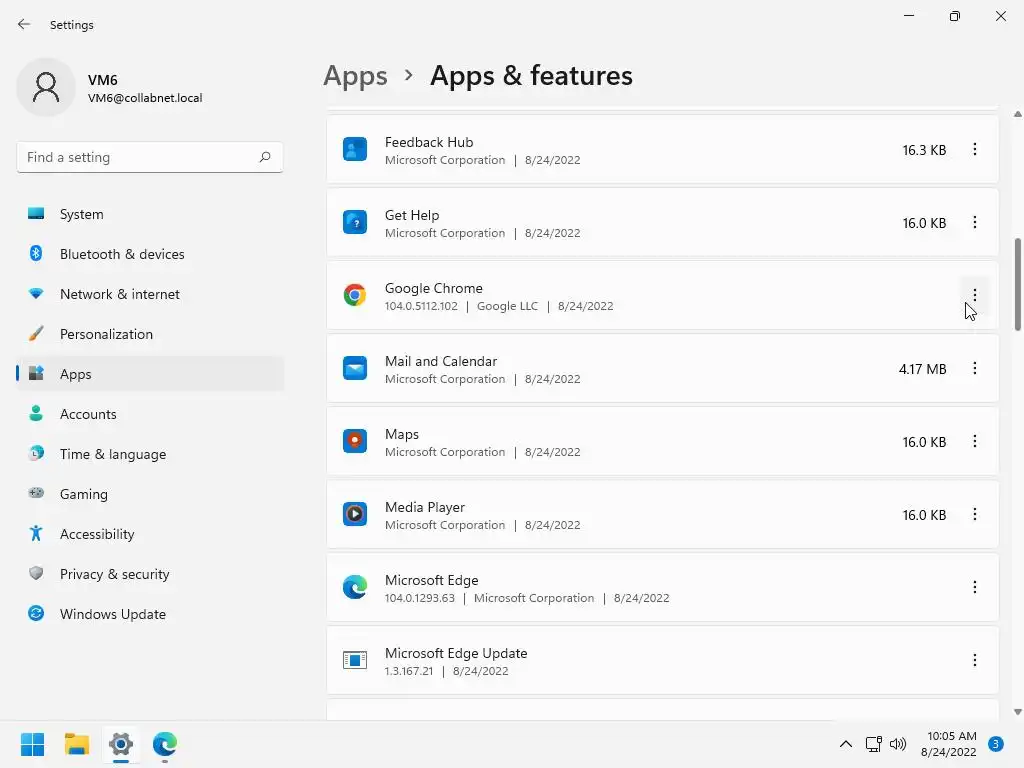Open more options for Google Chrome

974,295
